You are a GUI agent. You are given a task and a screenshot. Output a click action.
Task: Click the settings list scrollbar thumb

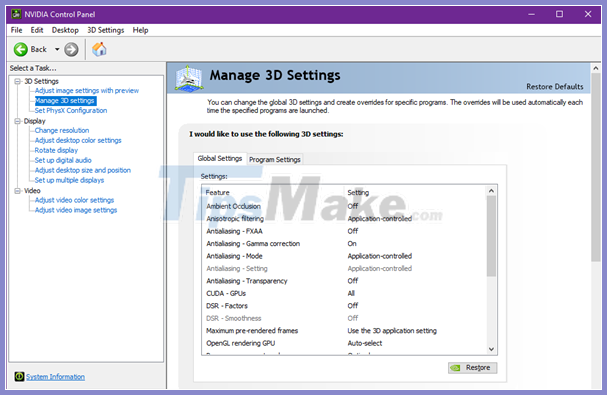click(x=491, y=236)
